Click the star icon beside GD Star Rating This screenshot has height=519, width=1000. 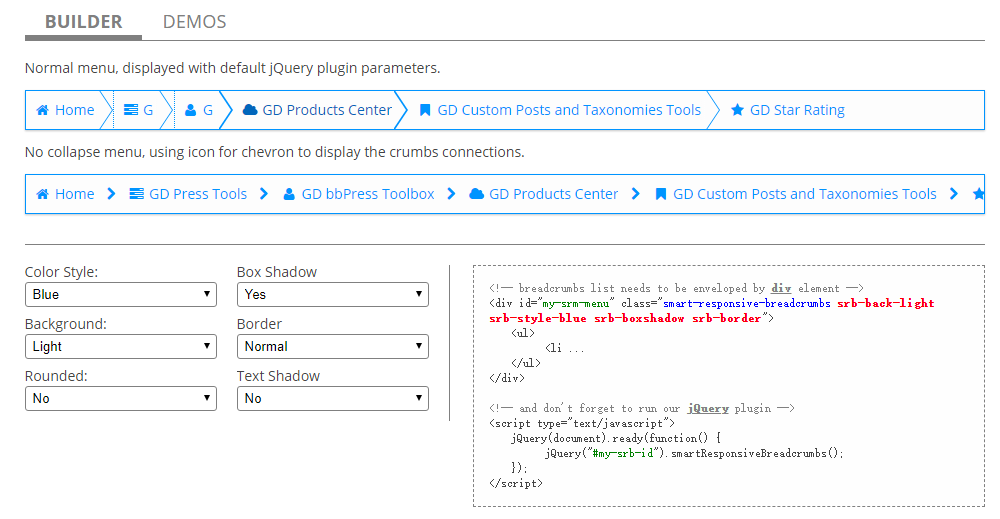click(x=737, y=110)
